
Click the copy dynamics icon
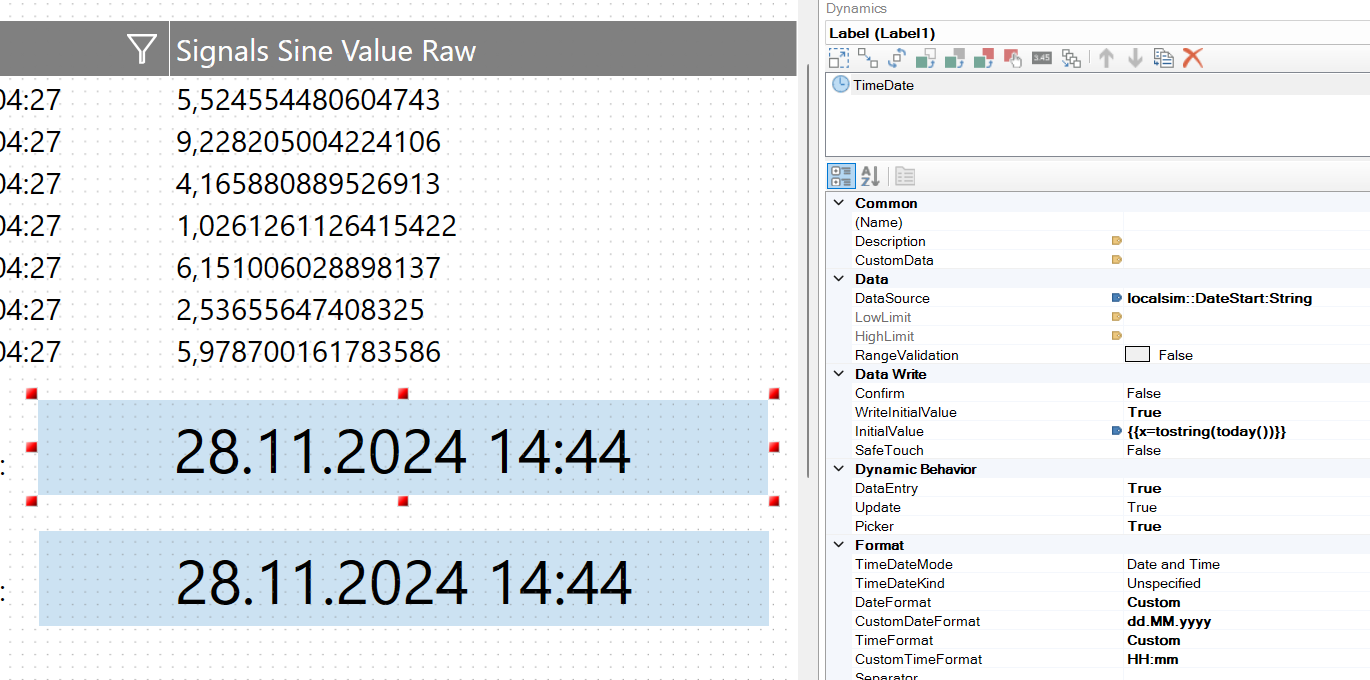click(1163, 58)
